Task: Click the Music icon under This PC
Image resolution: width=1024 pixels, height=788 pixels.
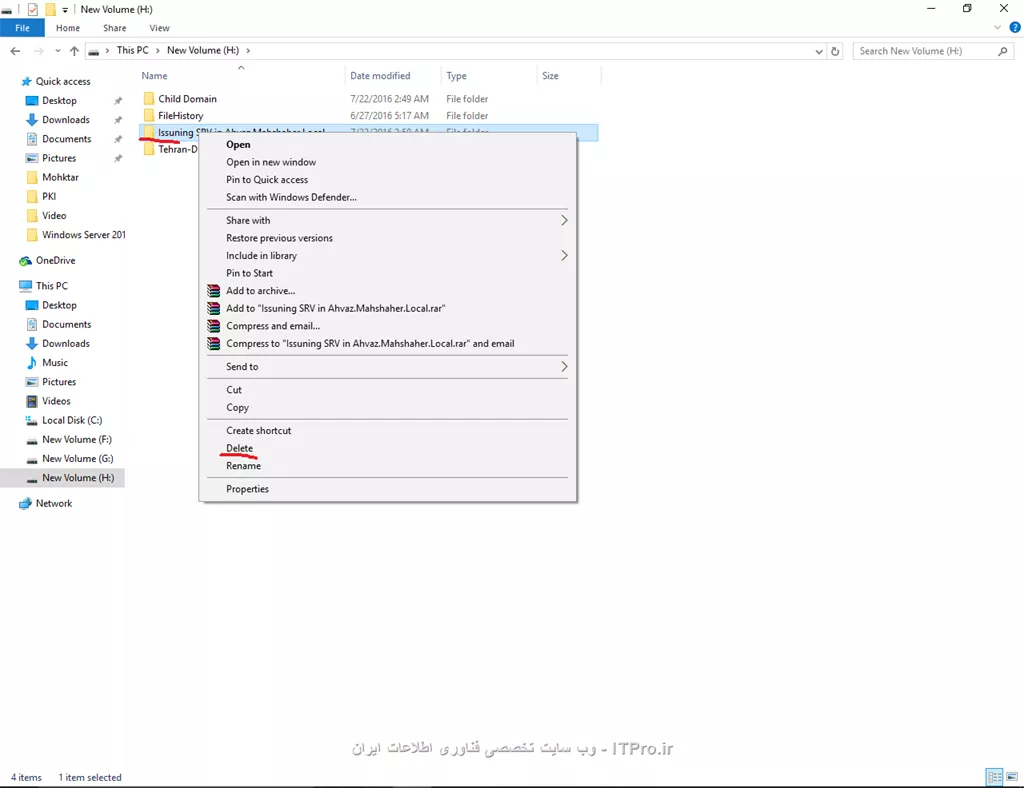Action: click(x=31, y=363)
